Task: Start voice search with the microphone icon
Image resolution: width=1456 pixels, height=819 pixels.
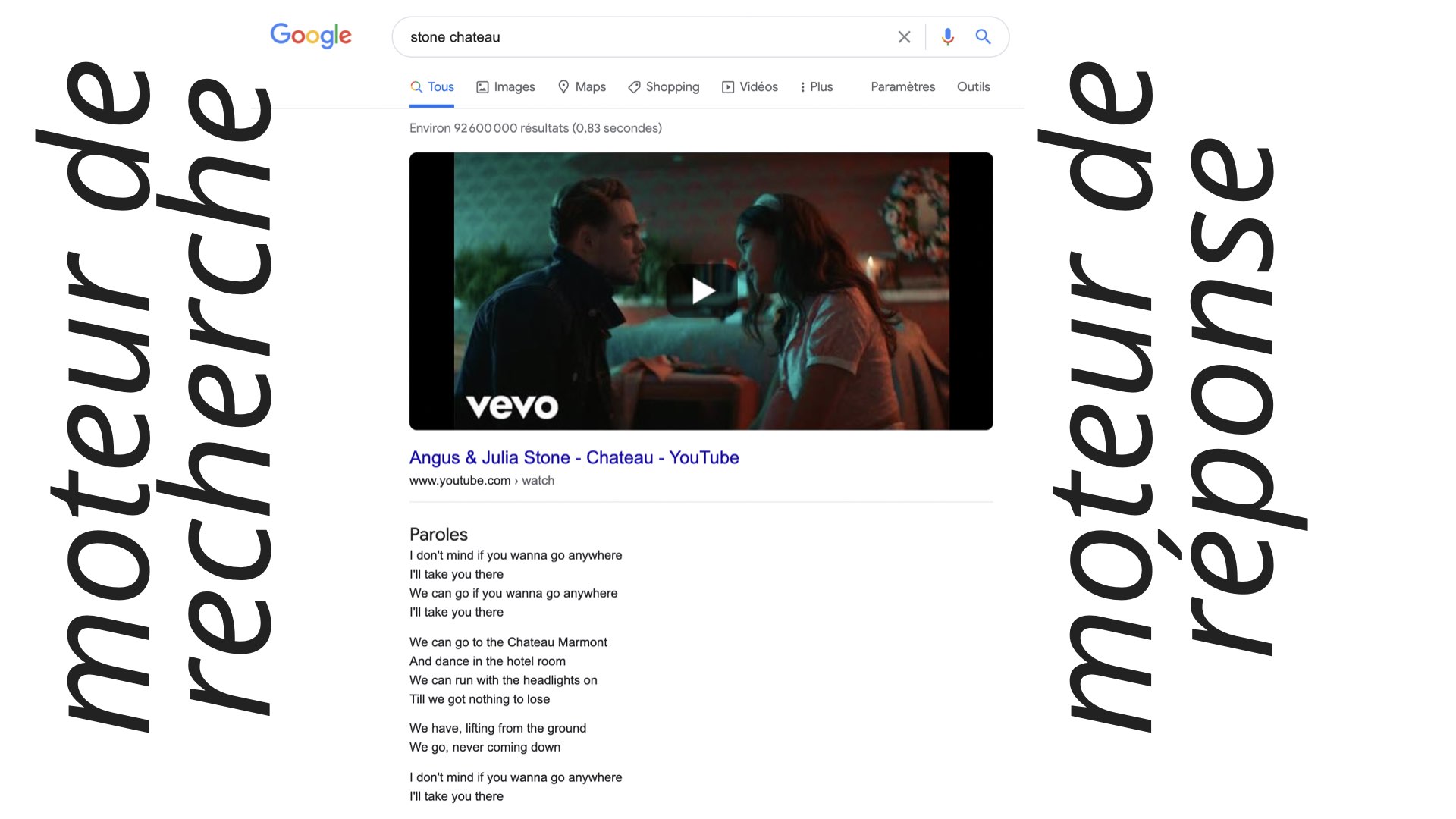Action: pos(947,37)
